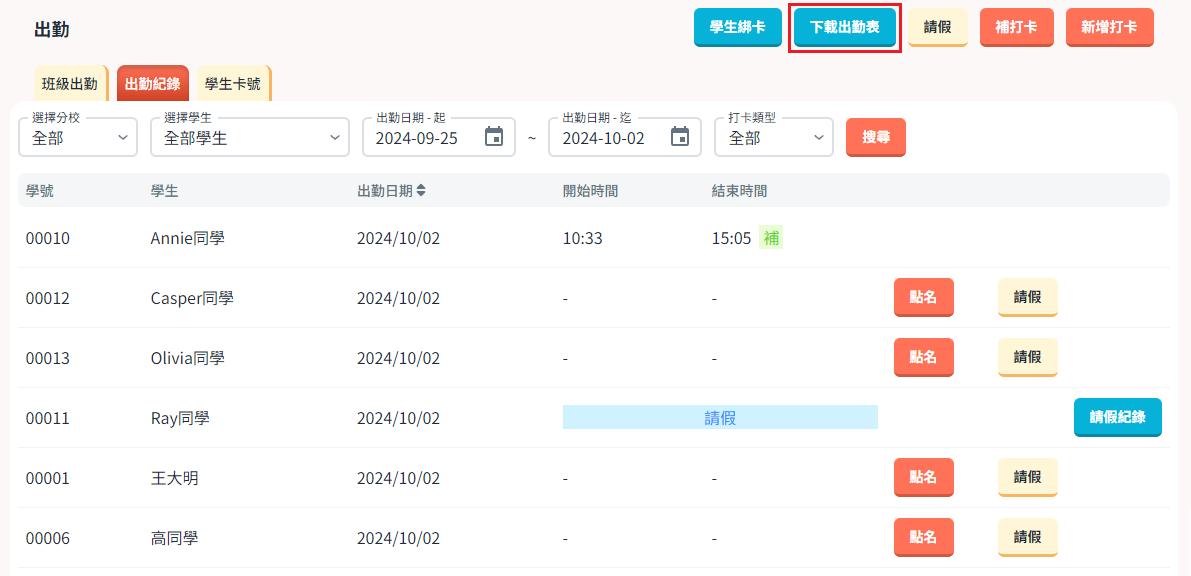Click the 補 tag on Annie's row
The image size is (1191, 576).
point(771,238)
